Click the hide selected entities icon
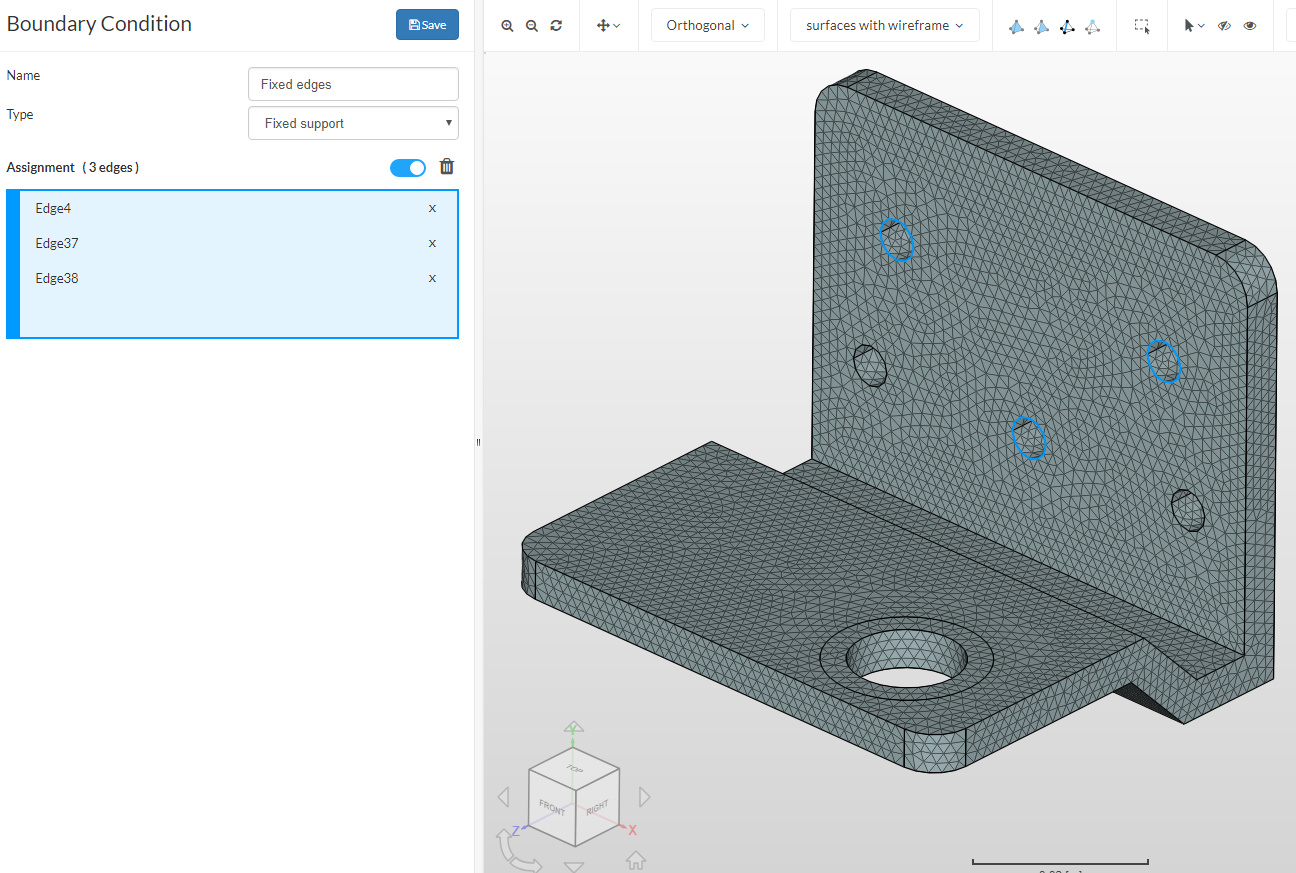This screenshot has width=1296, height=873. (x=1224, y=25)
